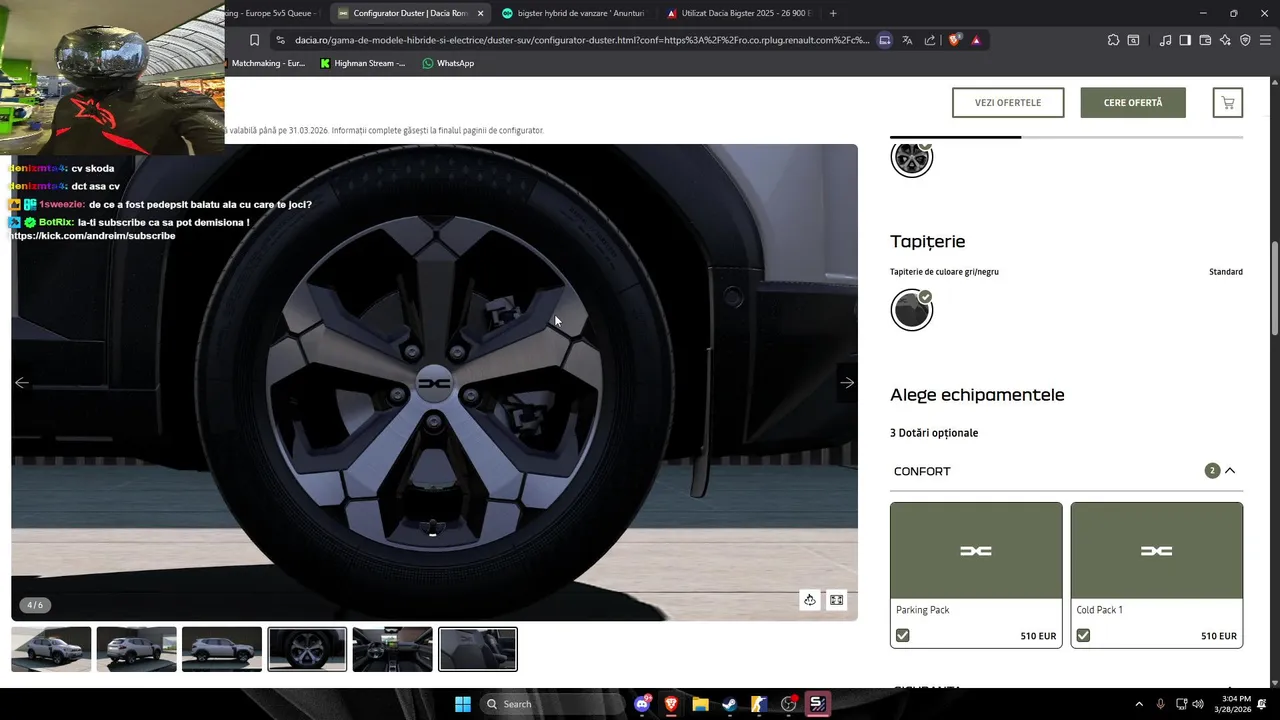Open File Explorer from the taskbar

click(x=700, y=704)
